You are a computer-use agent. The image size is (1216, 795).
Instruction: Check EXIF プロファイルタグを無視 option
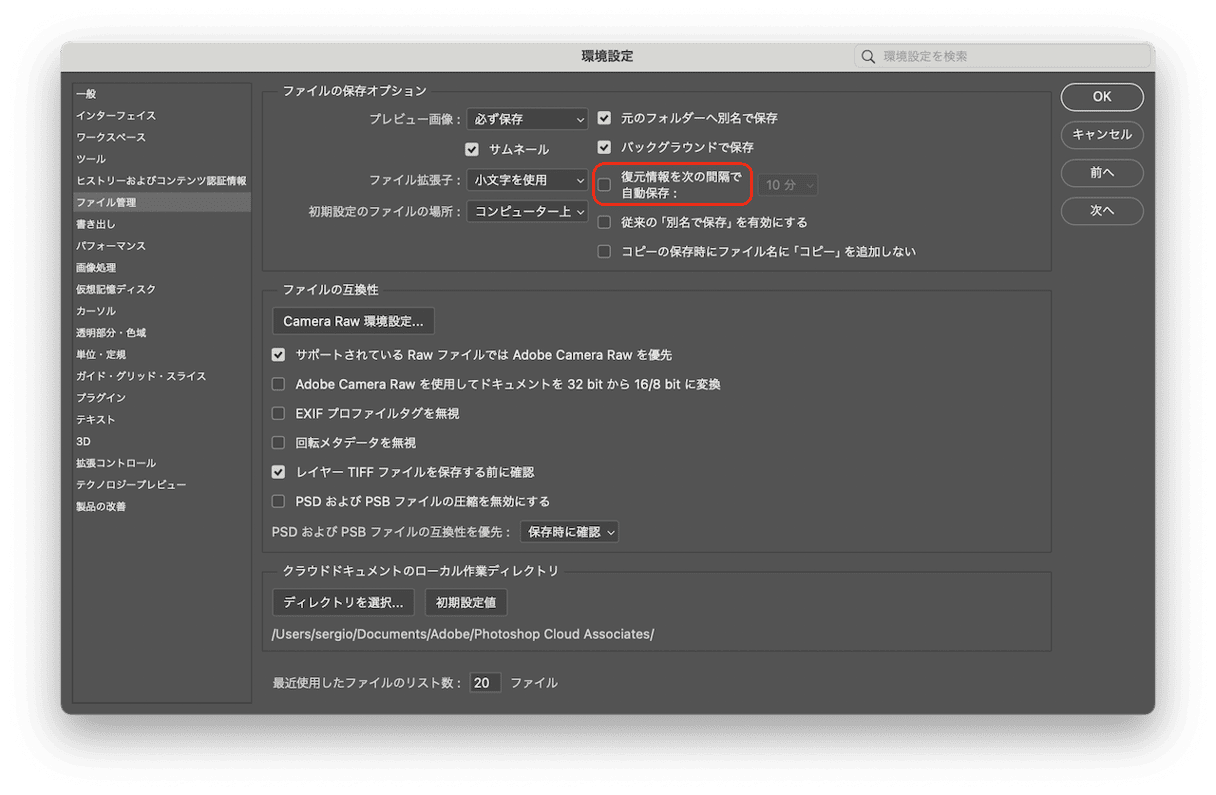pyautogui.click(x=279, y=413)
